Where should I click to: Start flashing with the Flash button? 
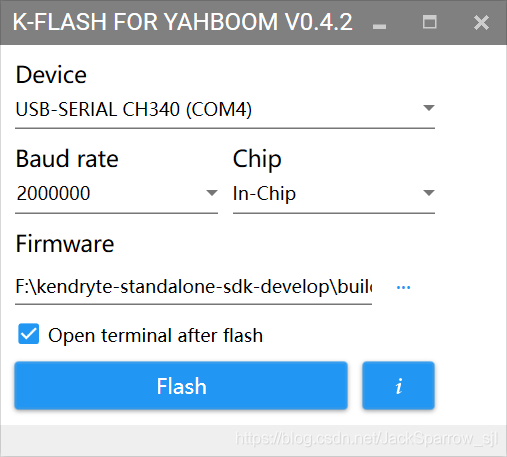(181, 386)
